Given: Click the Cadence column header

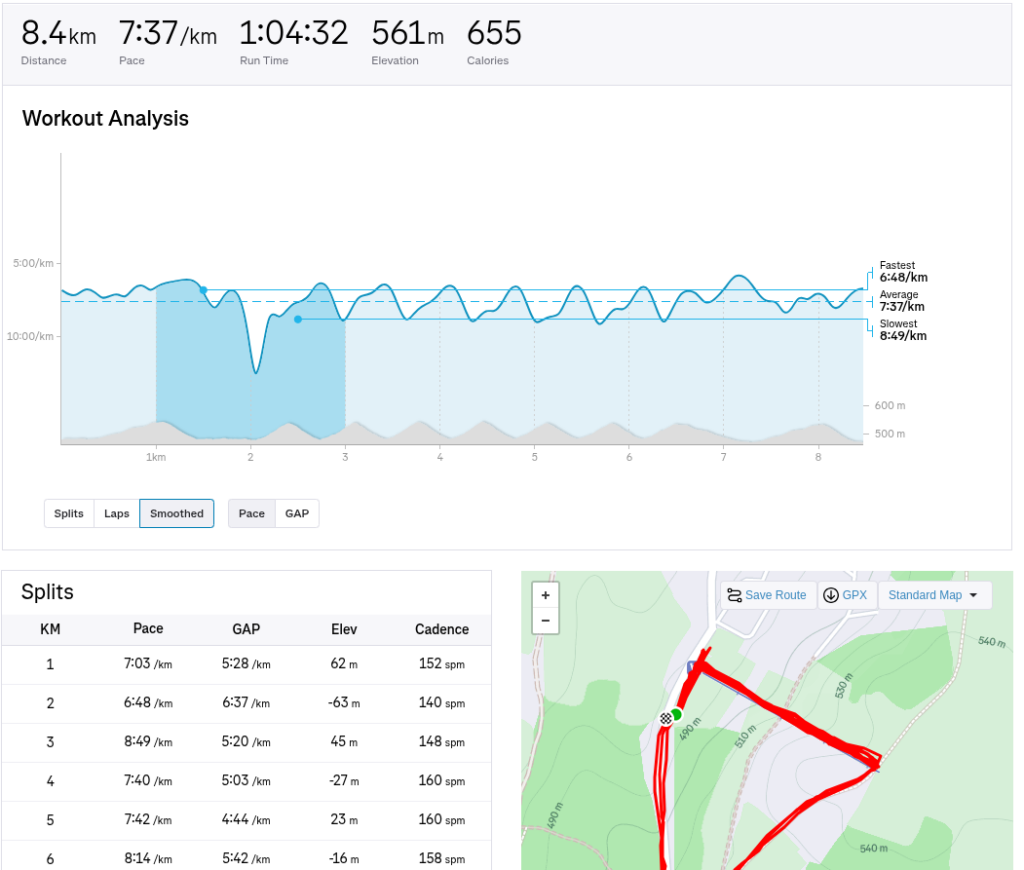Looking at the screenshot, I should pos(442,629).
